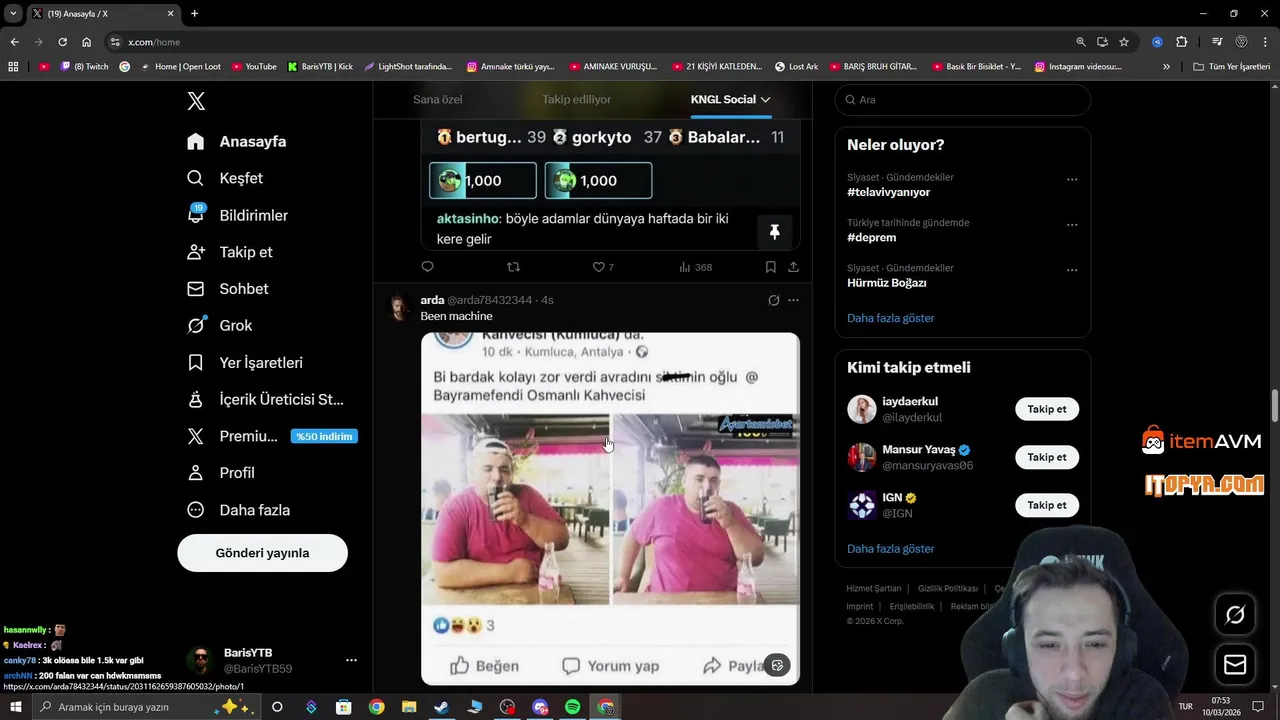The height and width of the screenshot is (720, 1280).
Task: Open more options on arda's post
Action: coord(793,300)
